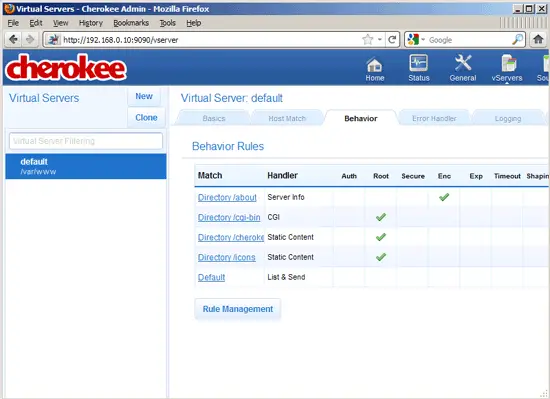550x399 pixels.
Task: Open the Directory /cgi-bin rule link
Action: coord(229,217)
